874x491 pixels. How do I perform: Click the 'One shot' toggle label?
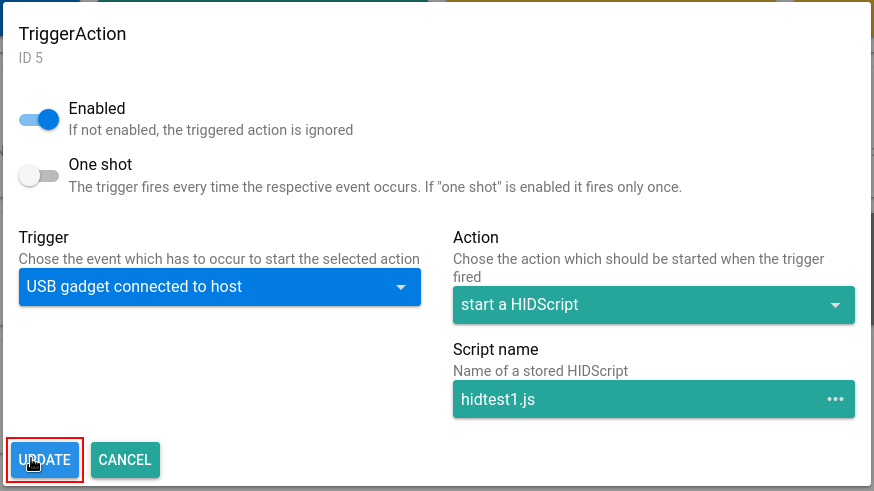(x=100, y=164)
